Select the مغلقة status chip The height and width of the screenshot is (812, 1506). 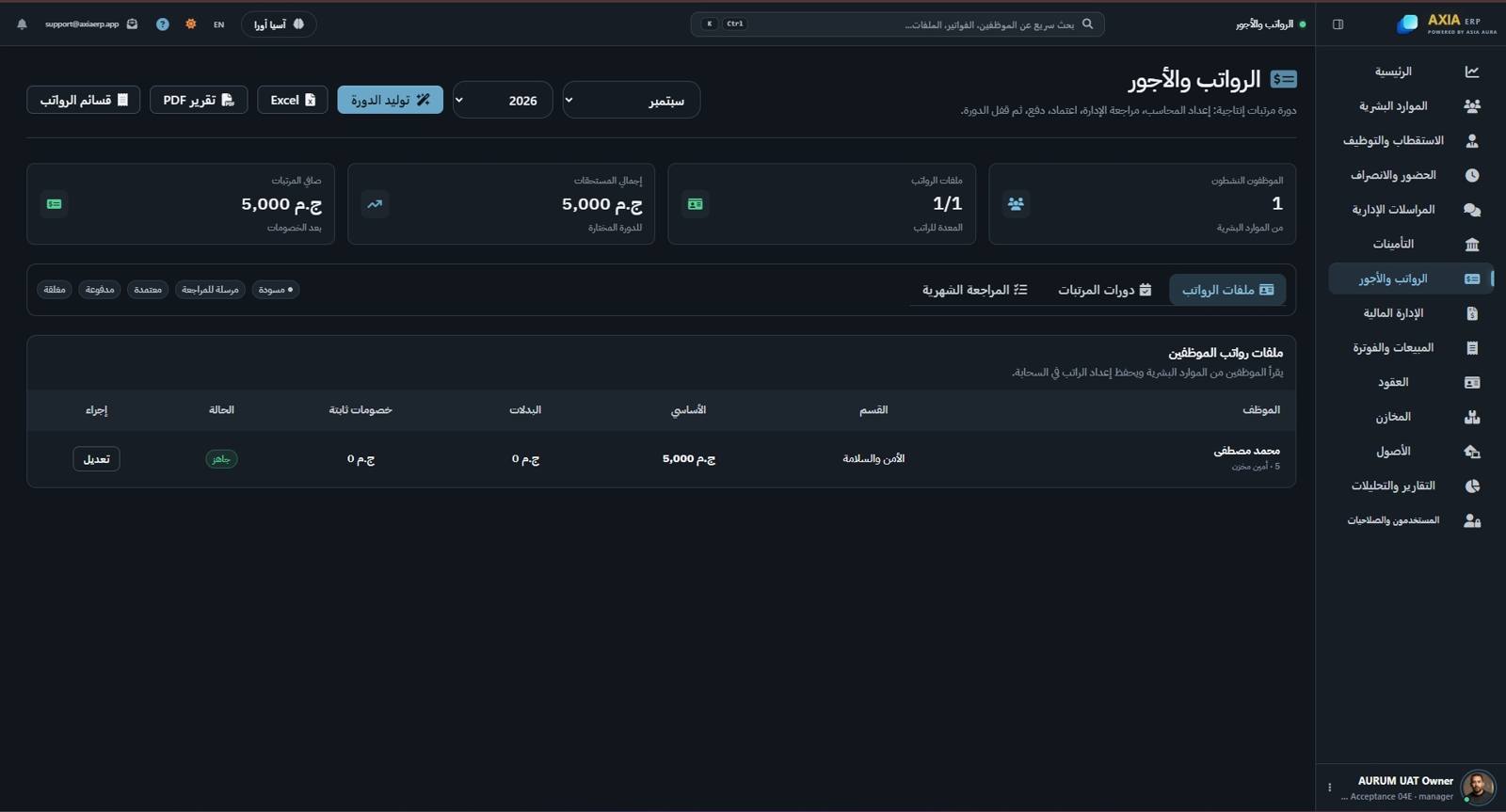click(x=55, y=290)
